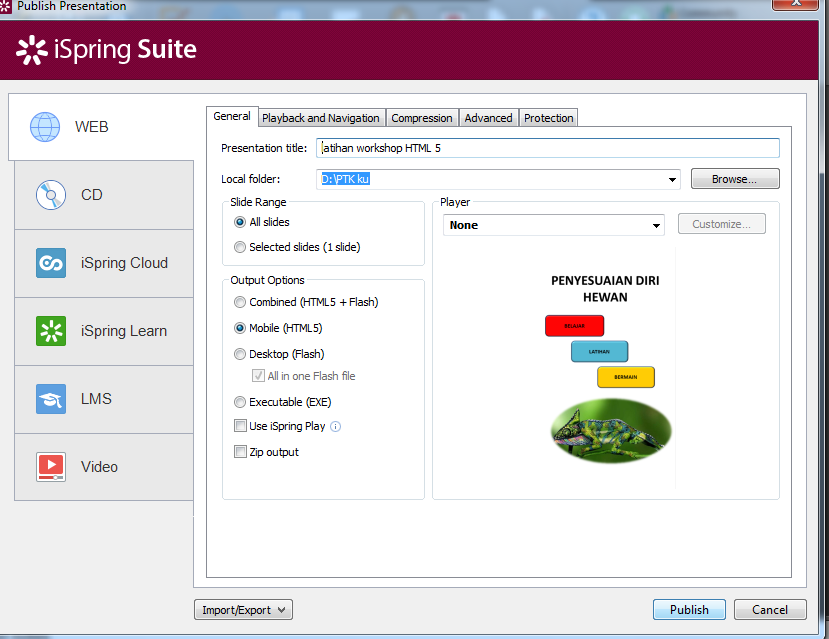Select the WEB globe icon
The height and width of the screenshot is (639, 829).
pyautogui.click(x=45, y=127)
